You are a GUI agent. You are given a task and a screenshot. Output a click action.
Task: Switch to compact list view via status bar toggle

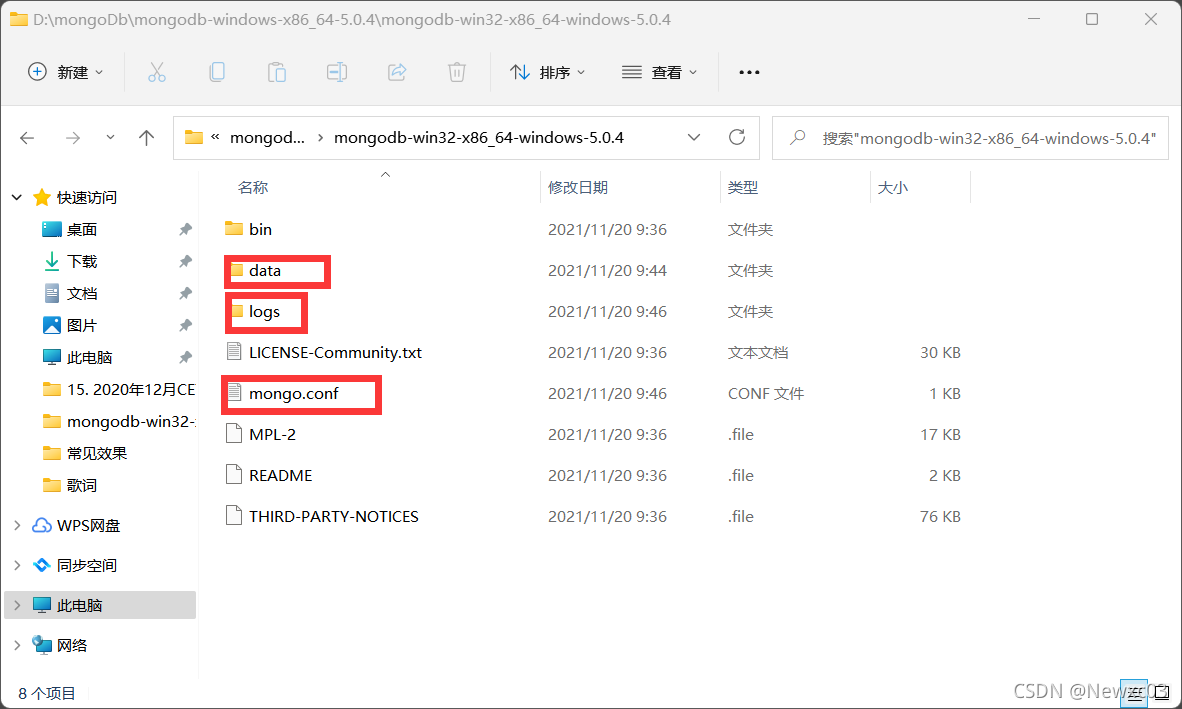(x=1134, y=693)
